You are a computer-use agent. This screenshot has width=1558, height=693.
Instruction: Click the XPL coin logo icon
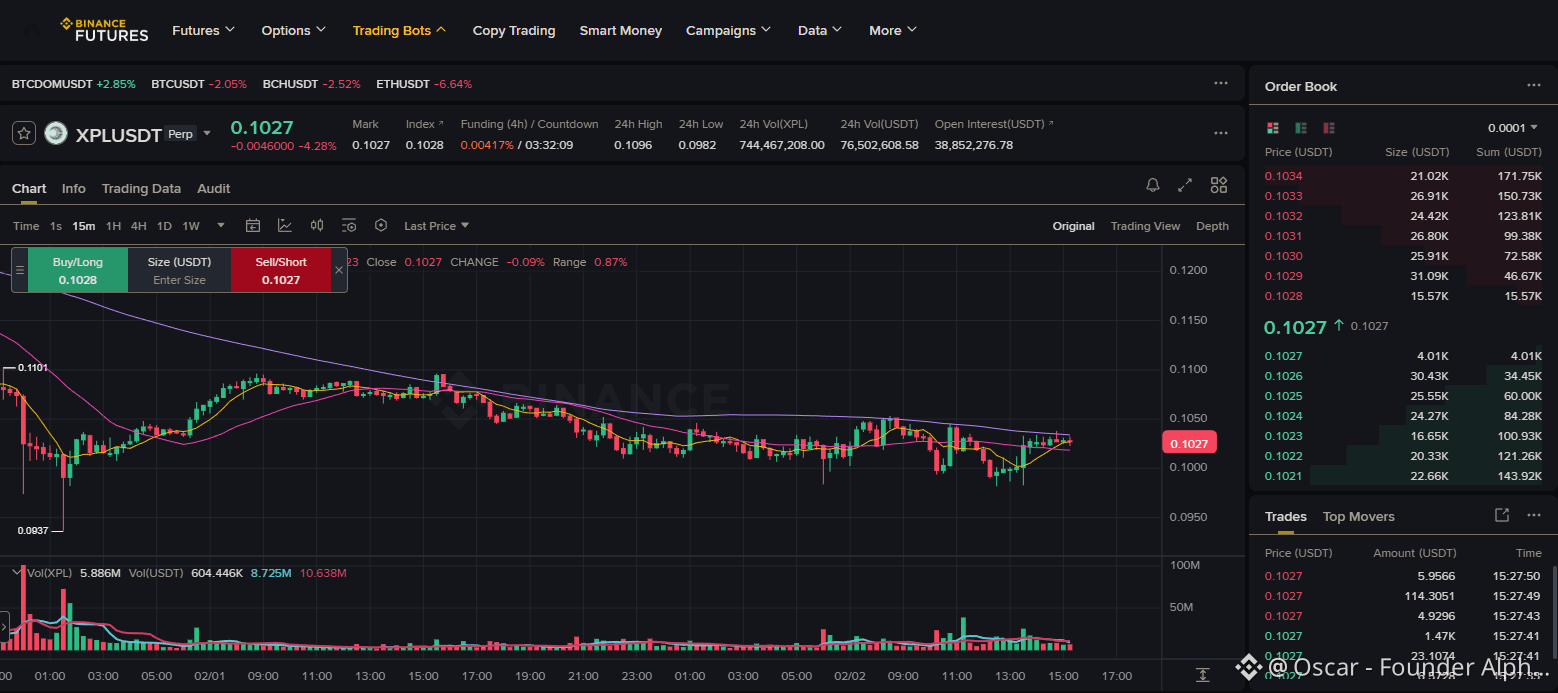pos(56,133)
